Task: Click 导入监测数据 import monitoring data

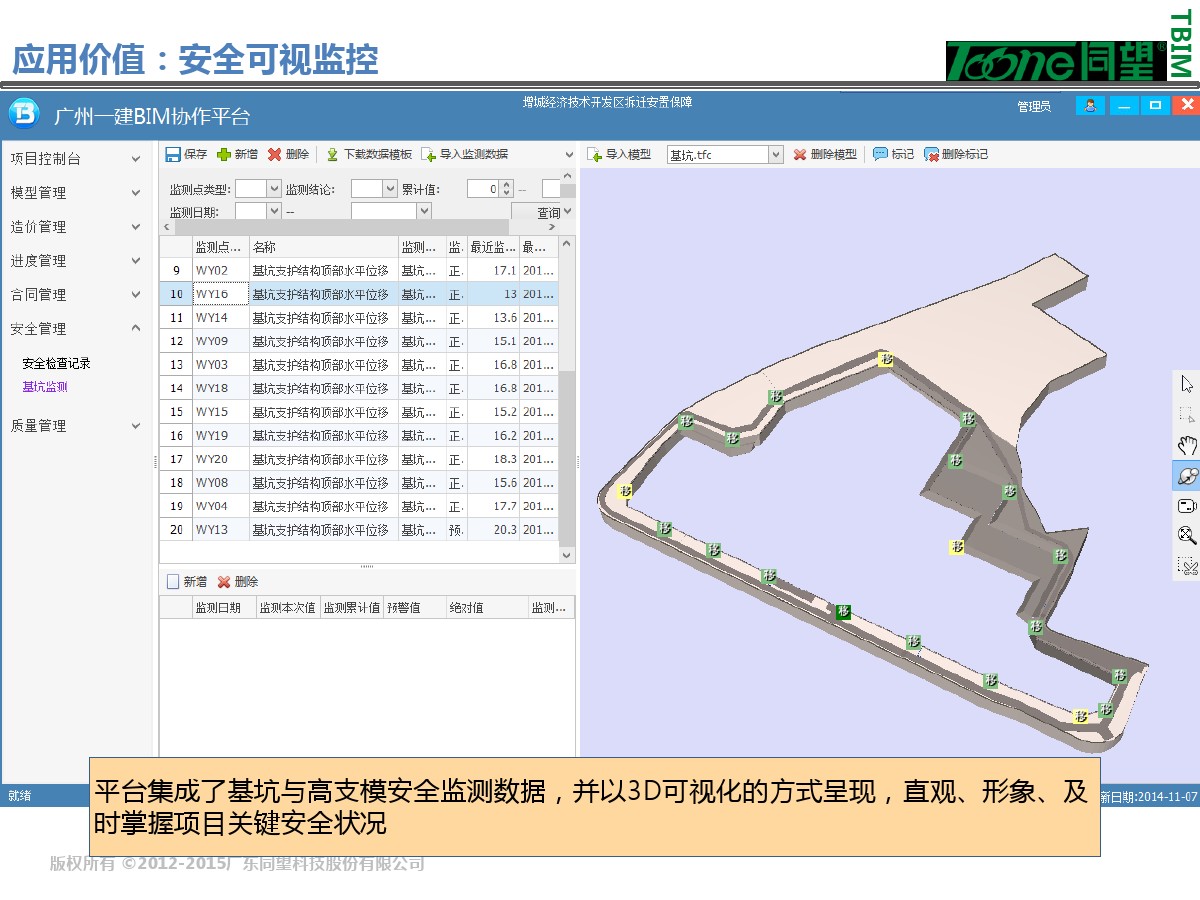Action: [x=464, y=154]
